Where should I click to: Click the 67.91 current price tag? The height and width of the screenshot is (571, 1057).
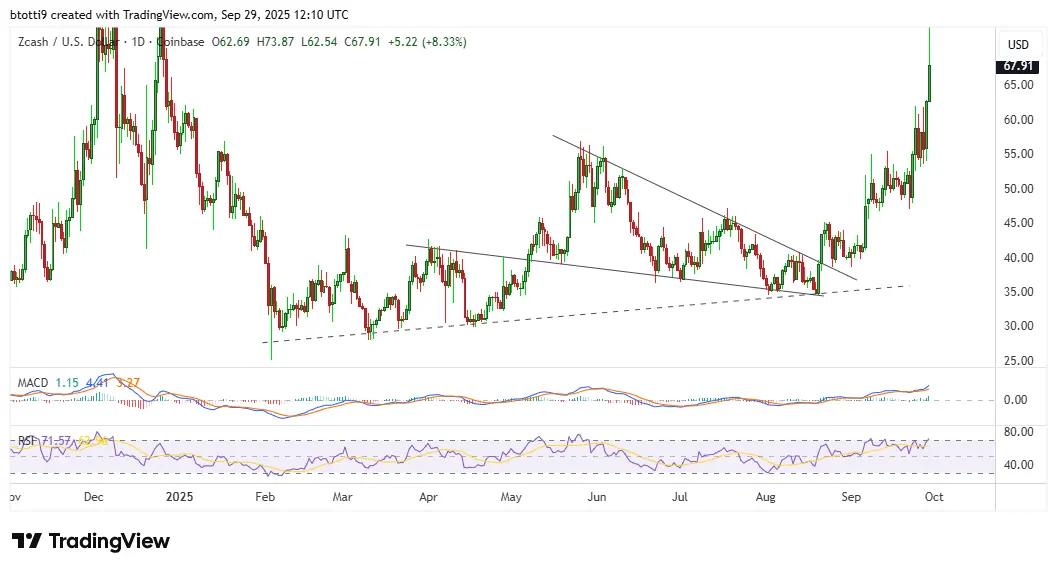1018,66
